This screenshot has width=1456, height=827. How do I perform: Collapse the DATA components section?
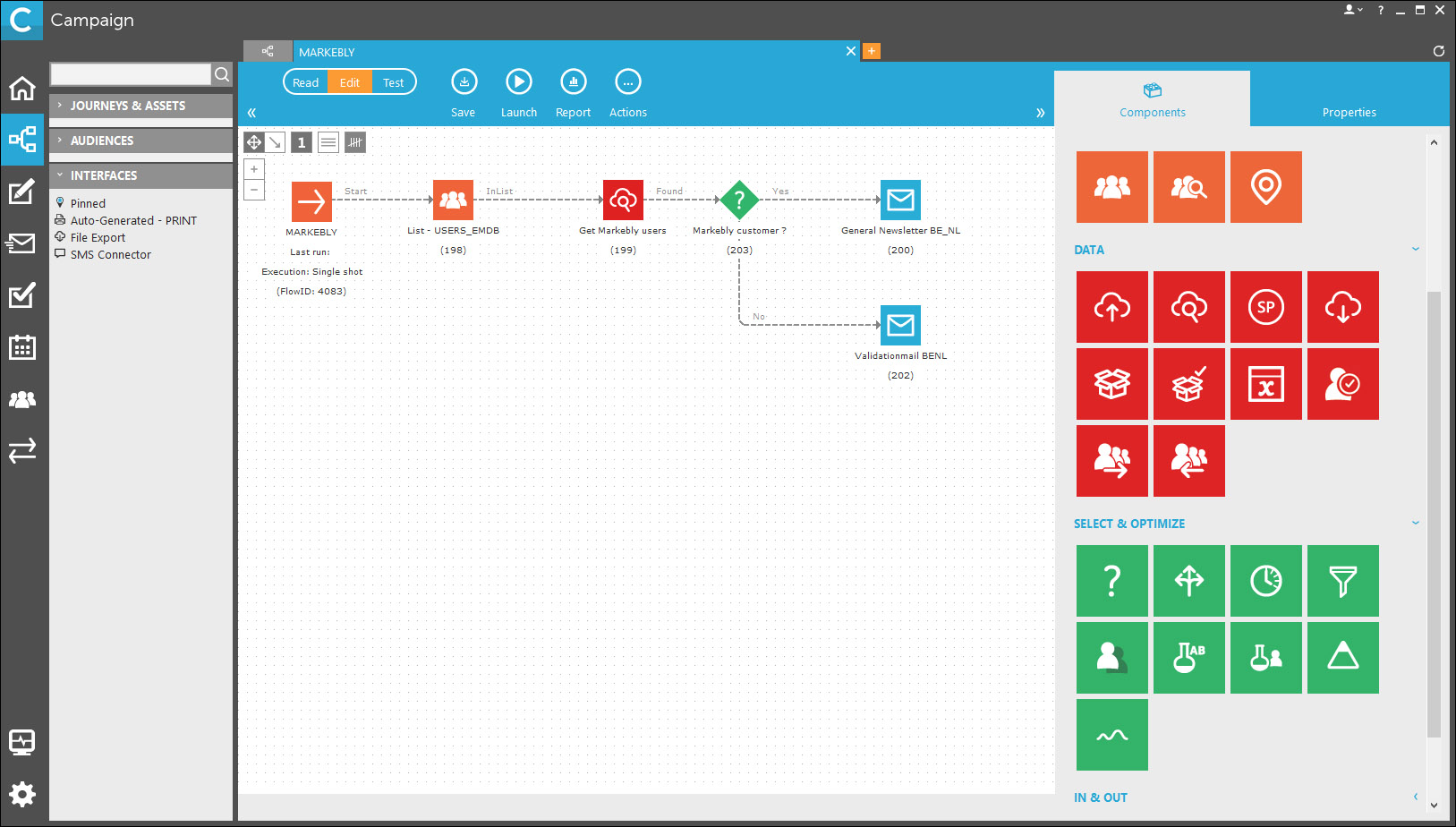(1415, 249)
